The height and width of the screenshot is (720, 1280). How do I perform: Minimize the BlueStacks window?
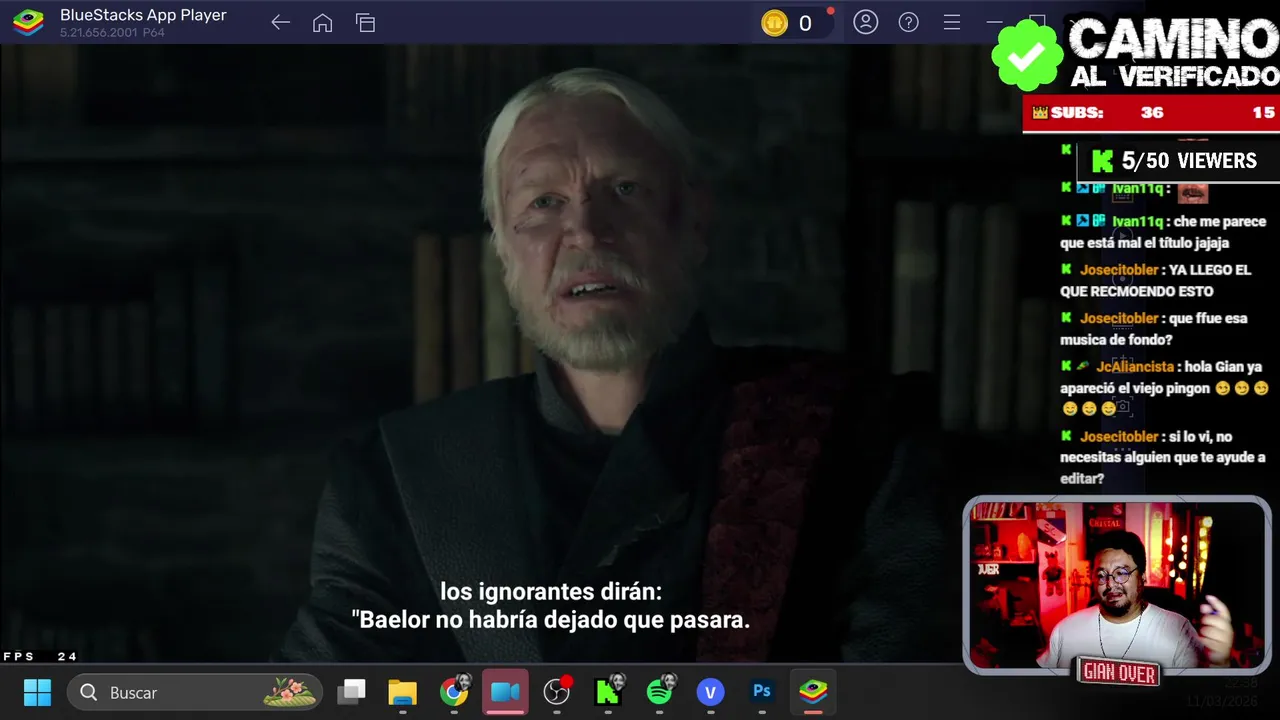click(994, 22)
